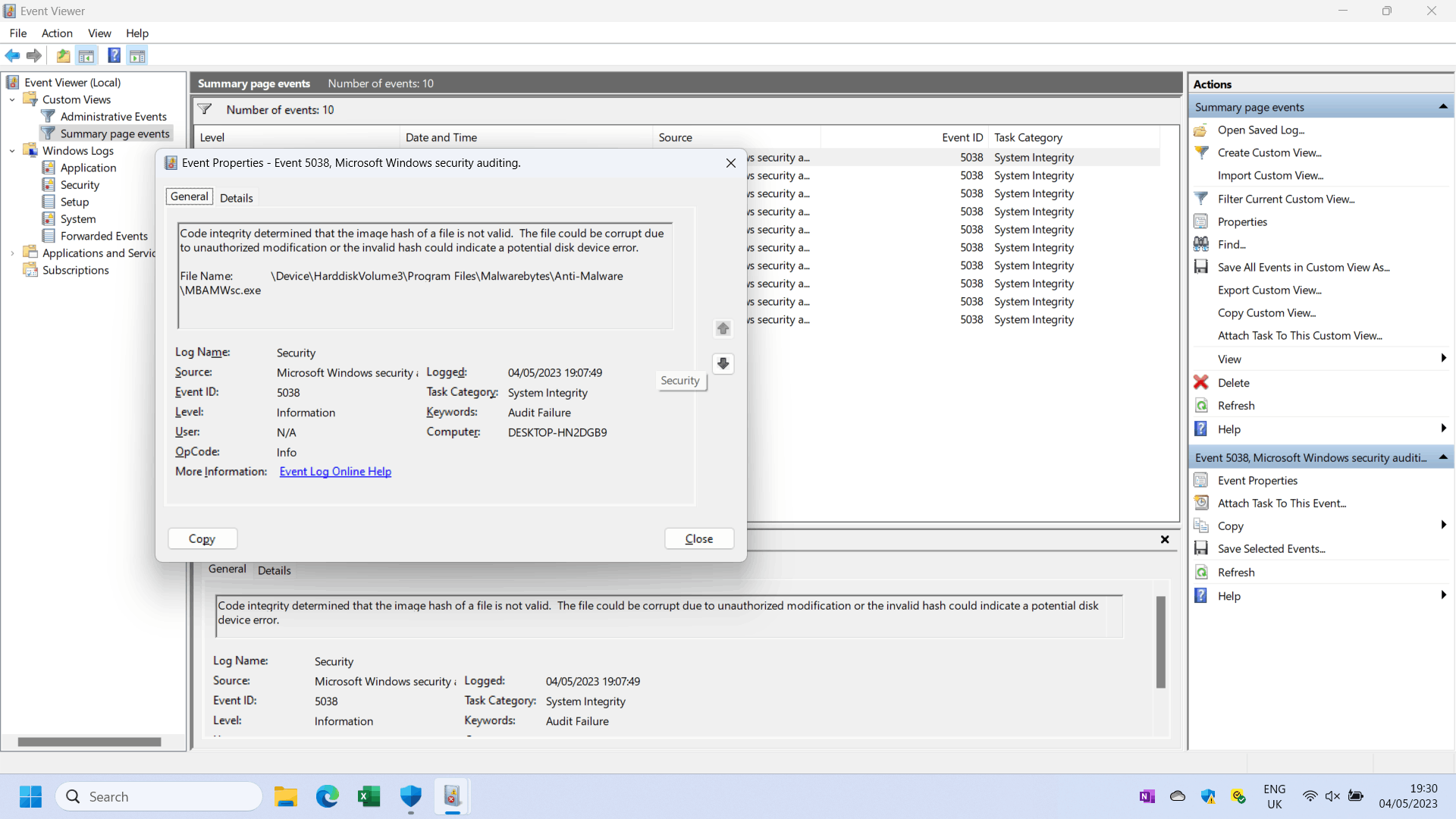
Task: Collapse the Windows Logs tree node
Action: click(12, 150)
